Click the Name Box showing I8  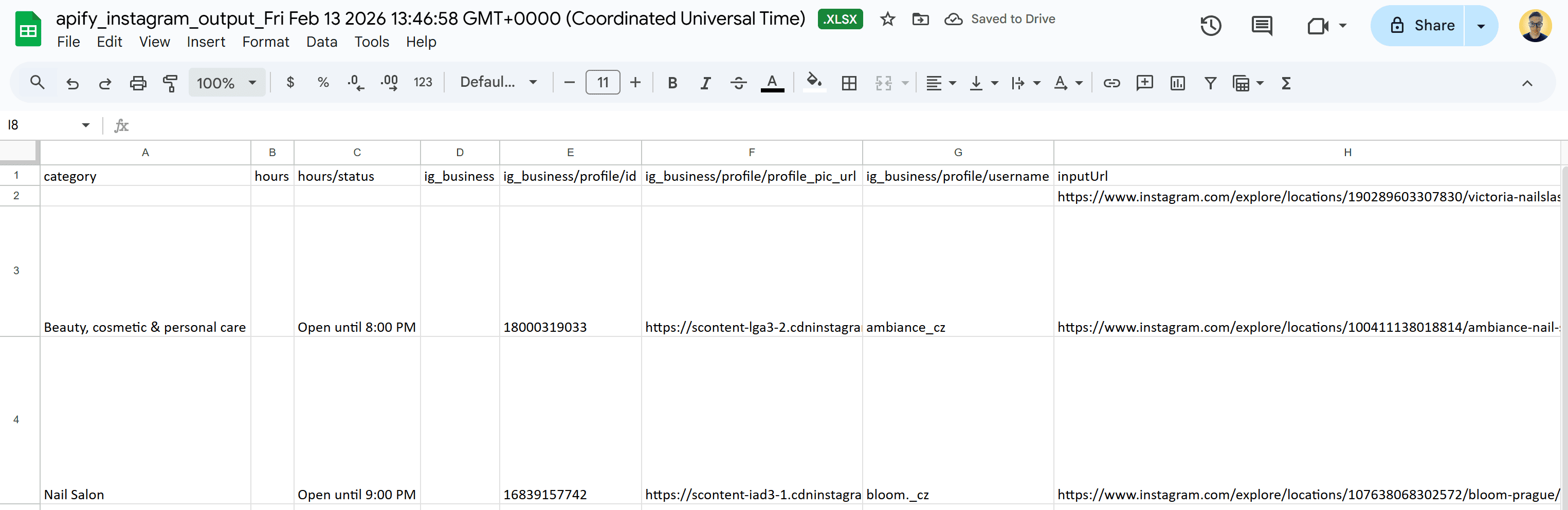(42, 125)
